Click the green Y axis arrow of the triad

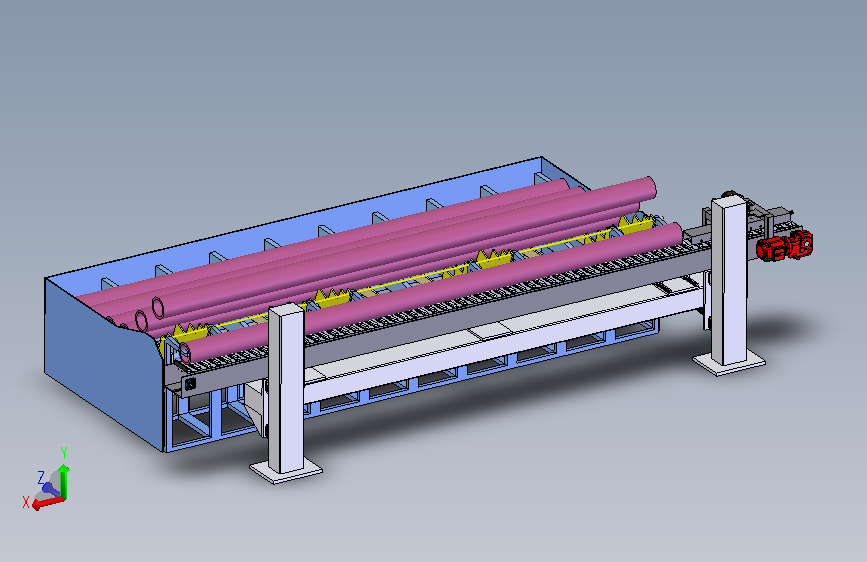(64, 480)
